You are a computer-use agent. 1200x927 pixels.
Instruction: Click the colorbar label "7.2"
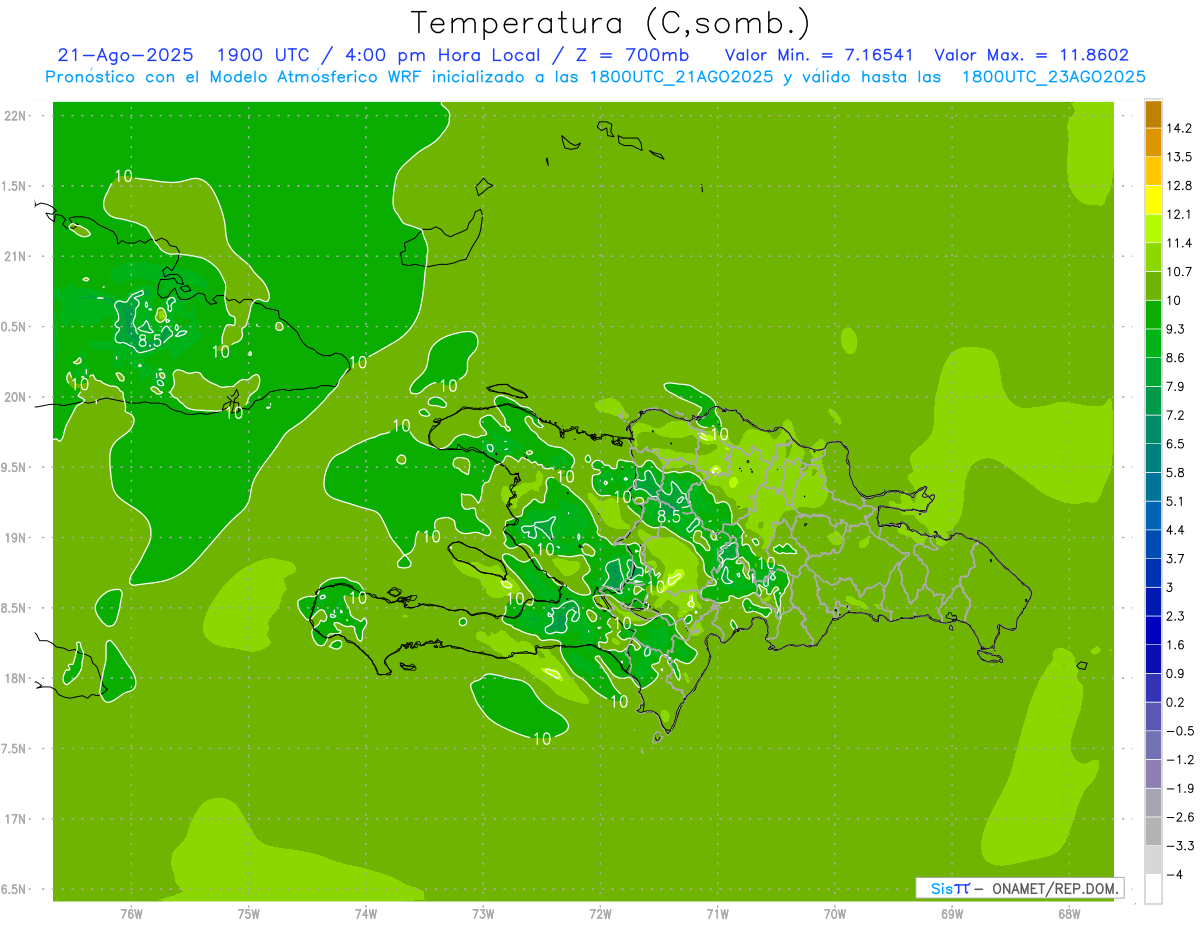[1175, 415]
